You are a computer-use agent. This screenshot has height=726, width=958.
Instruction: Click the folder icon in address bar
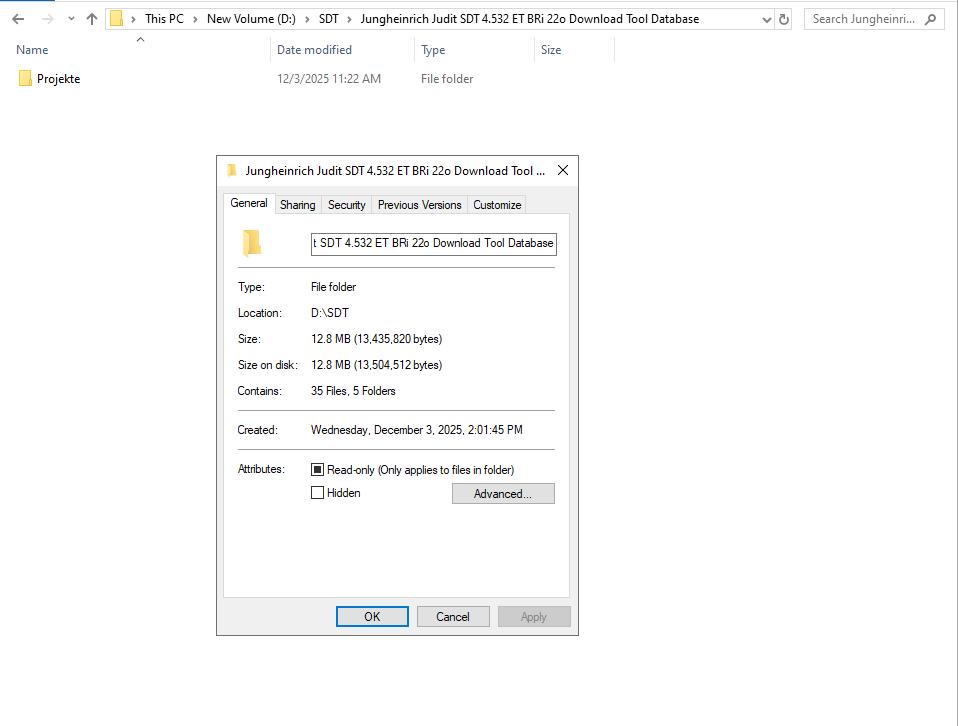[116, 19]
